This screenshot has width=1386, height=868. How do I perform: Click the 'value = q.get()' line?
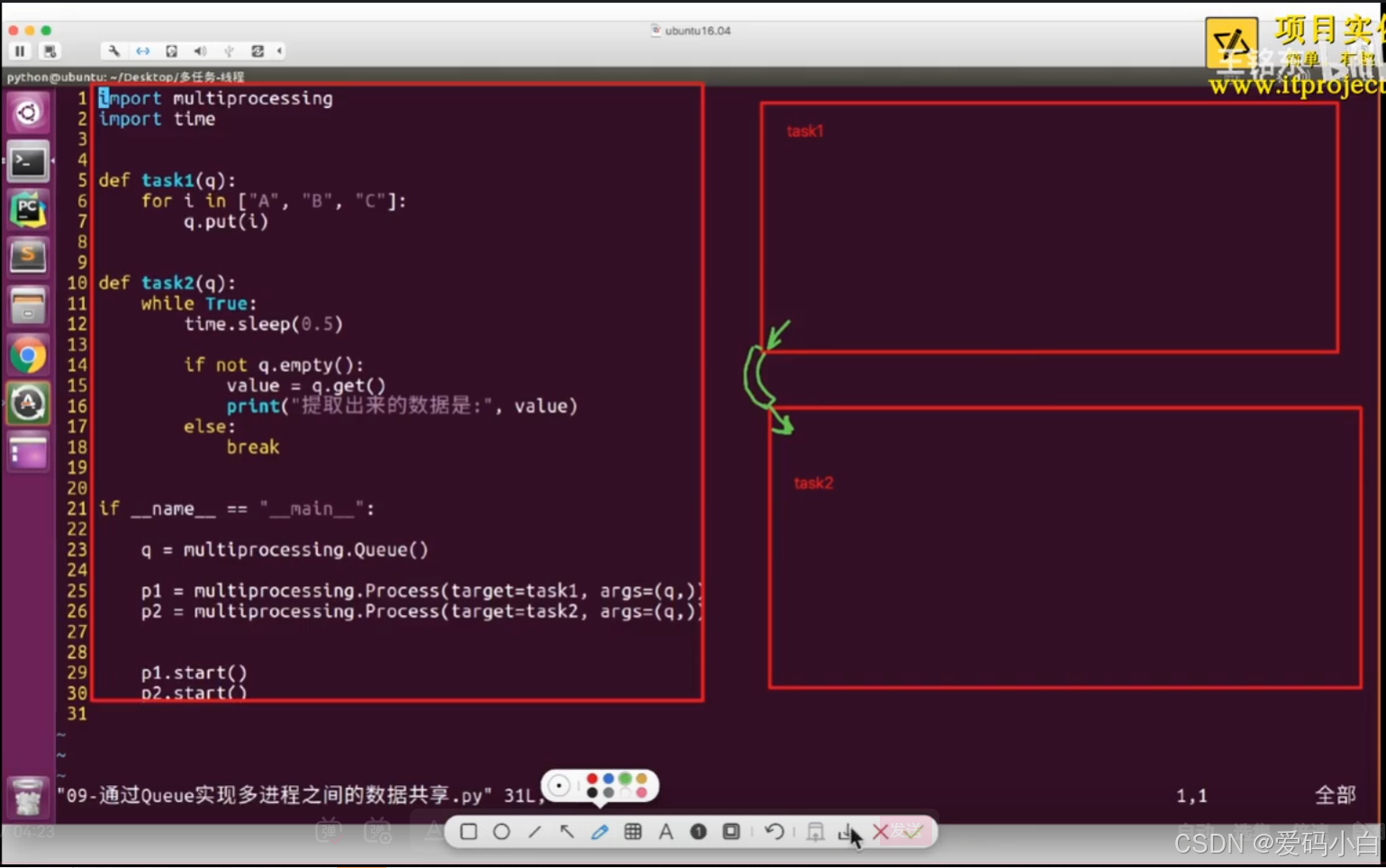coord(306,385)
